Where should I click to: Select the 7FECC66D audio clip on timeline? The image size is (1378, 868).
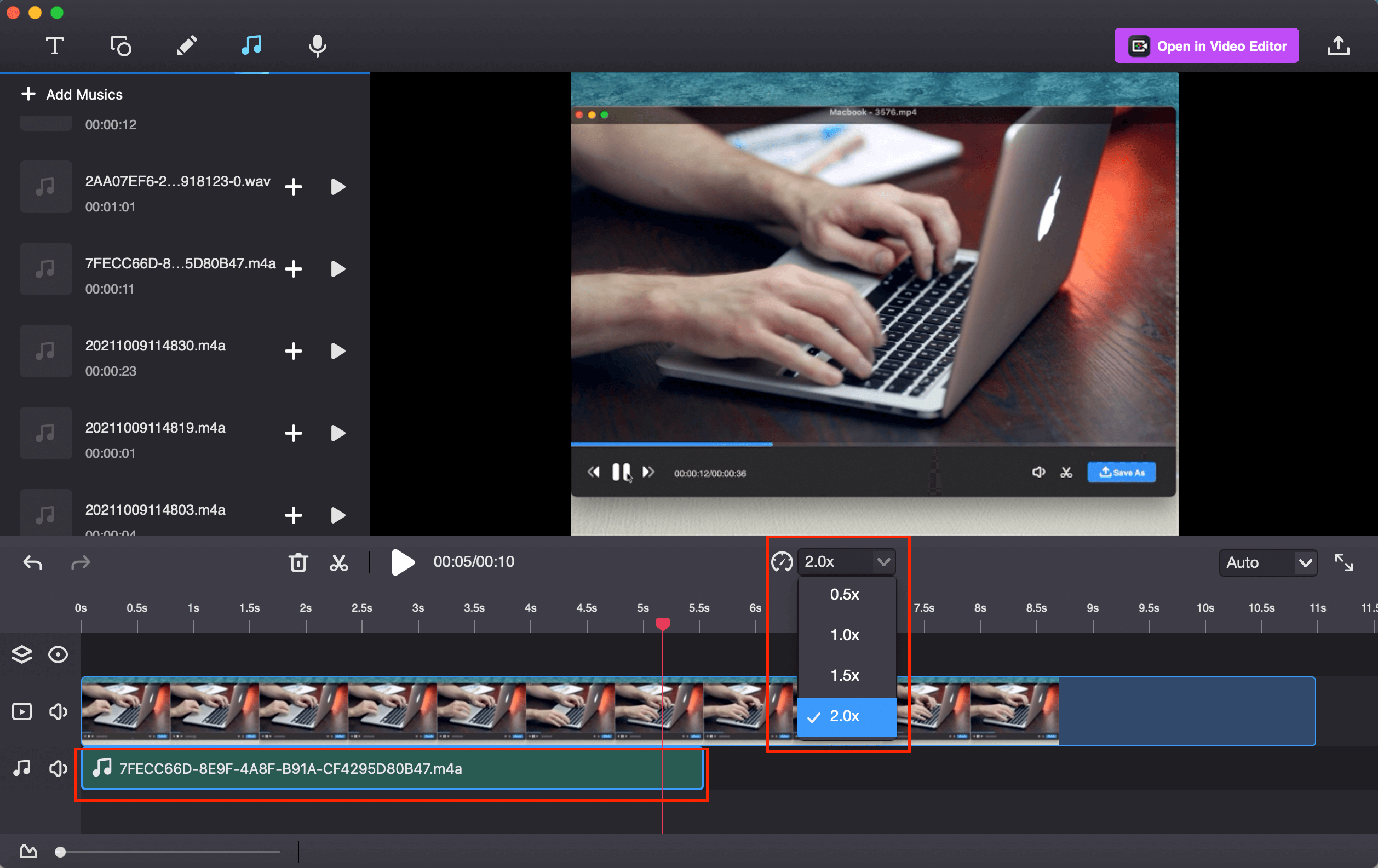click(392, 769)
